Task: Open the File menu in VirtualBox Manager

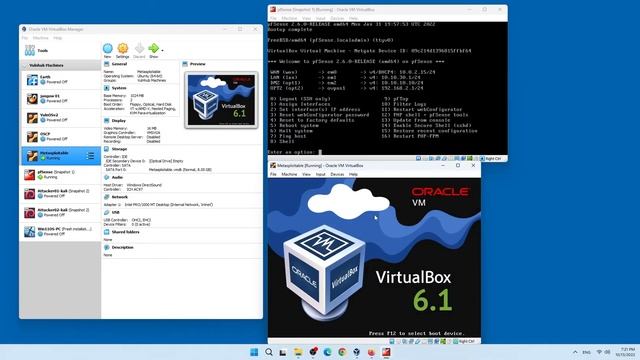Action: [25, 38]
